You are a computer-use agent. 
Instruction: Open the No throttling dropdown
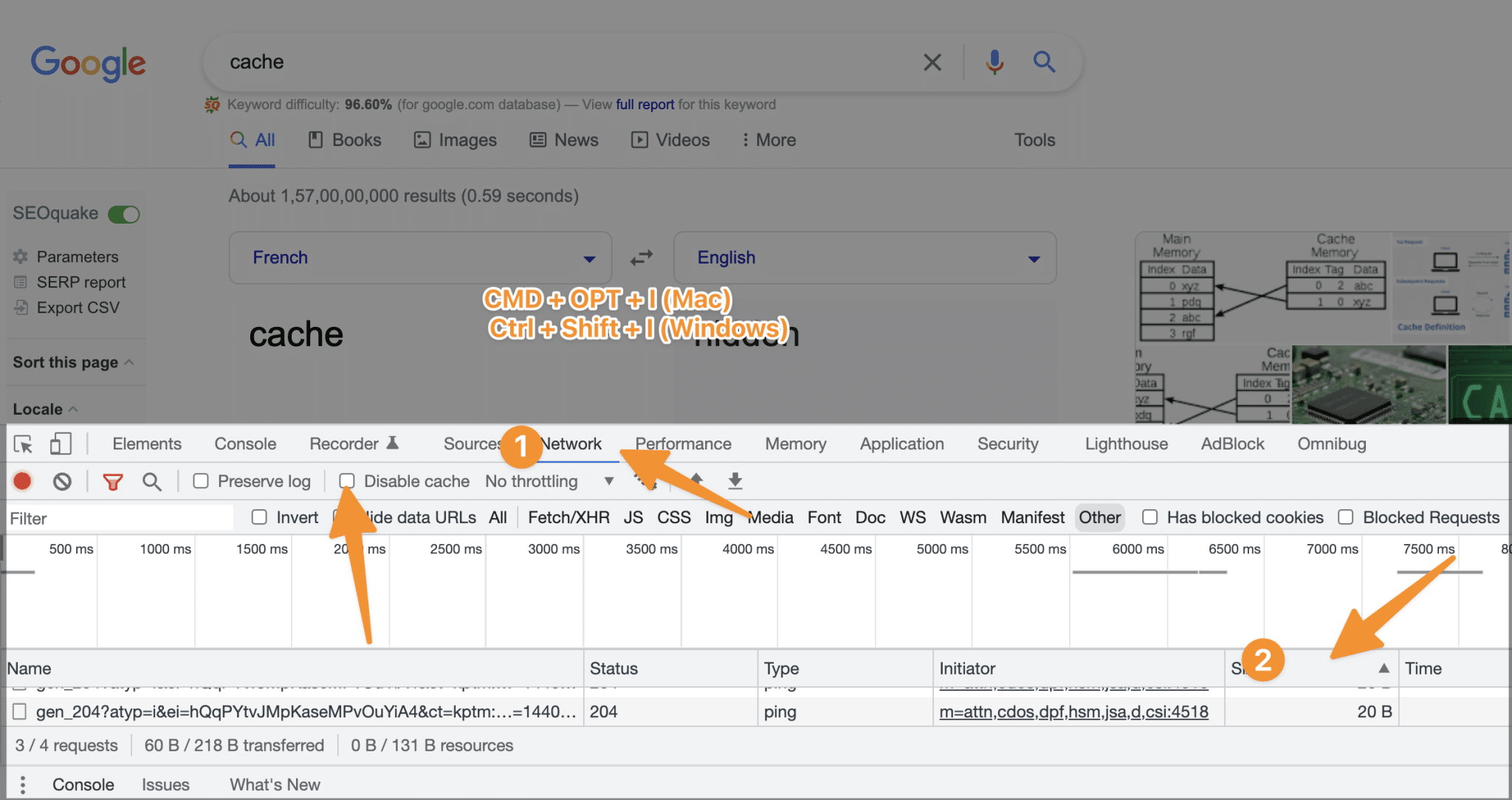550,480
